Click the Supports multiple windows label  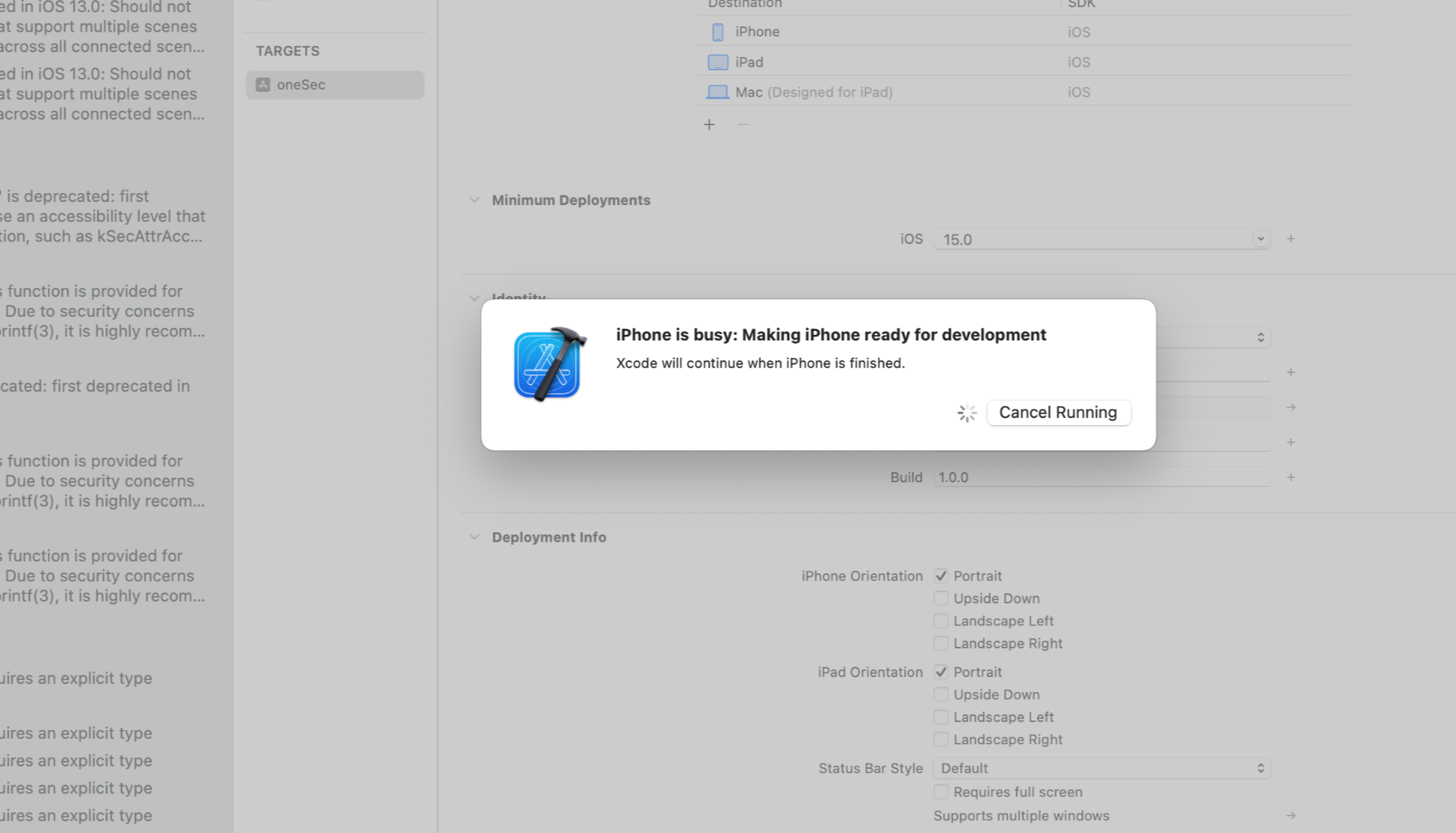(1021, 816)
